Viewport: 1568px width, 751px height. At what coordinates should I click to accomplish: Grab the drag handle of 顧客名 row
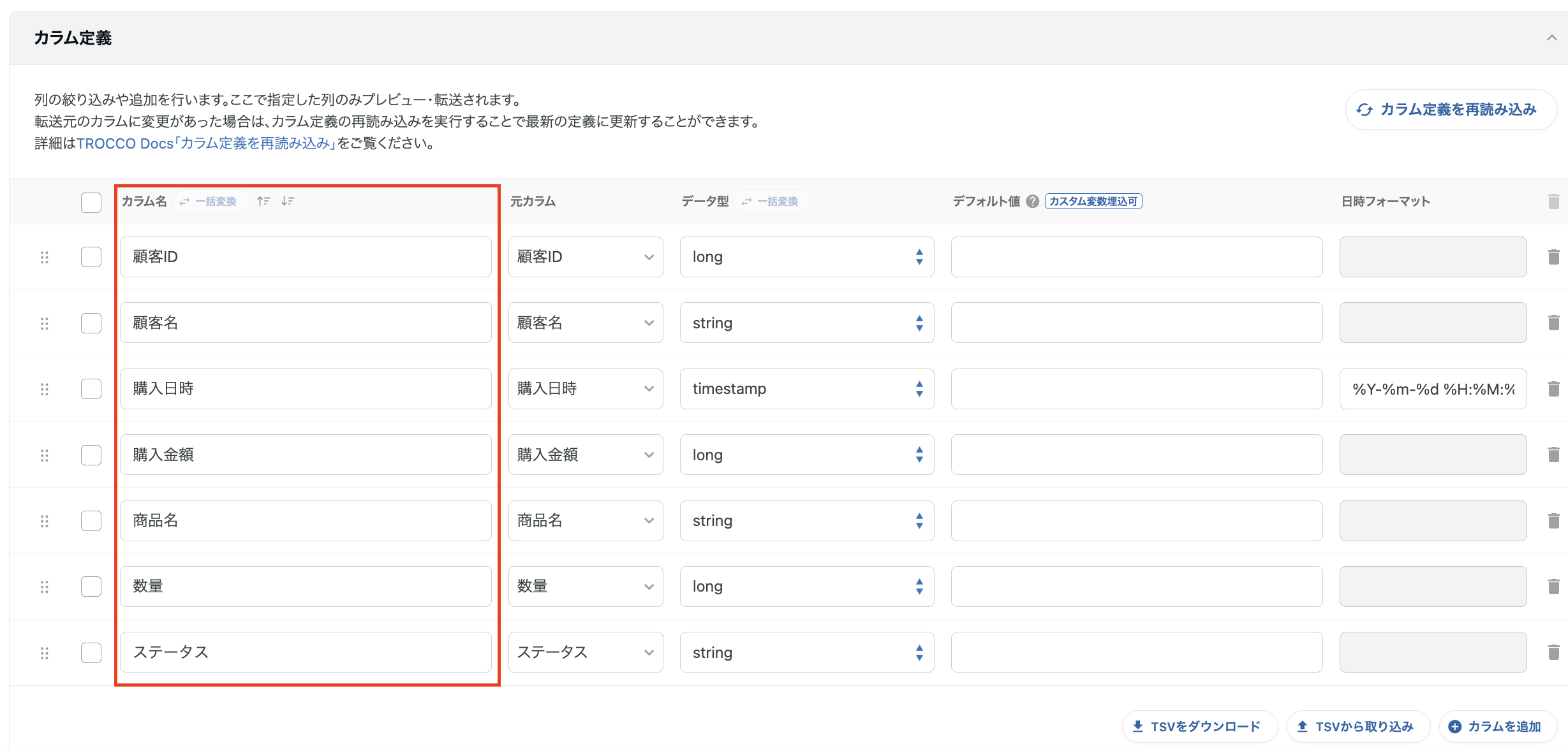click(45, 323)
